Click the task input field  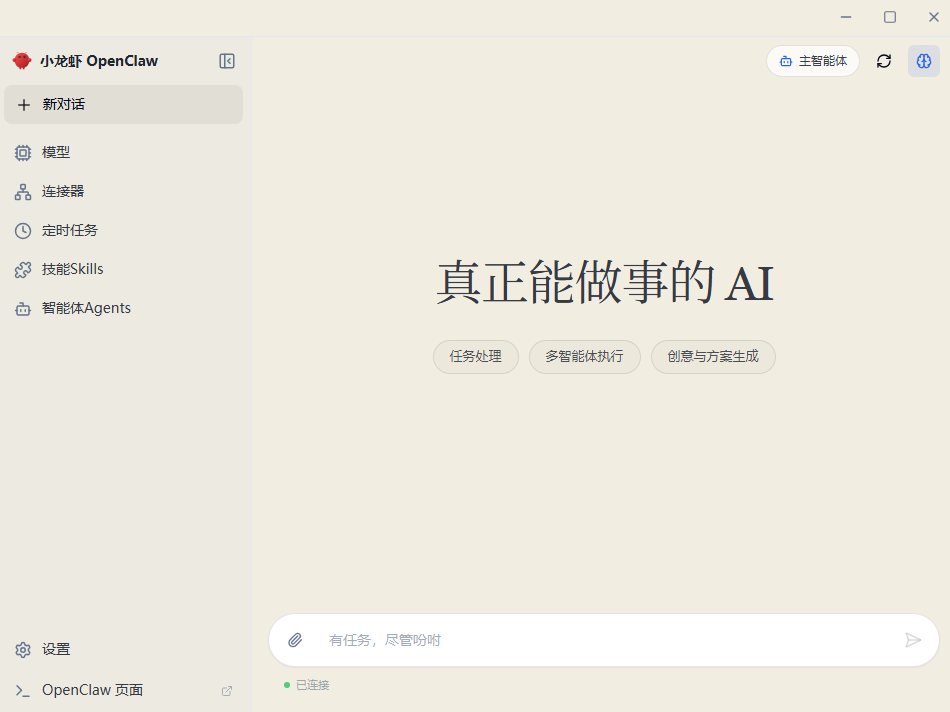click(600, 640)
